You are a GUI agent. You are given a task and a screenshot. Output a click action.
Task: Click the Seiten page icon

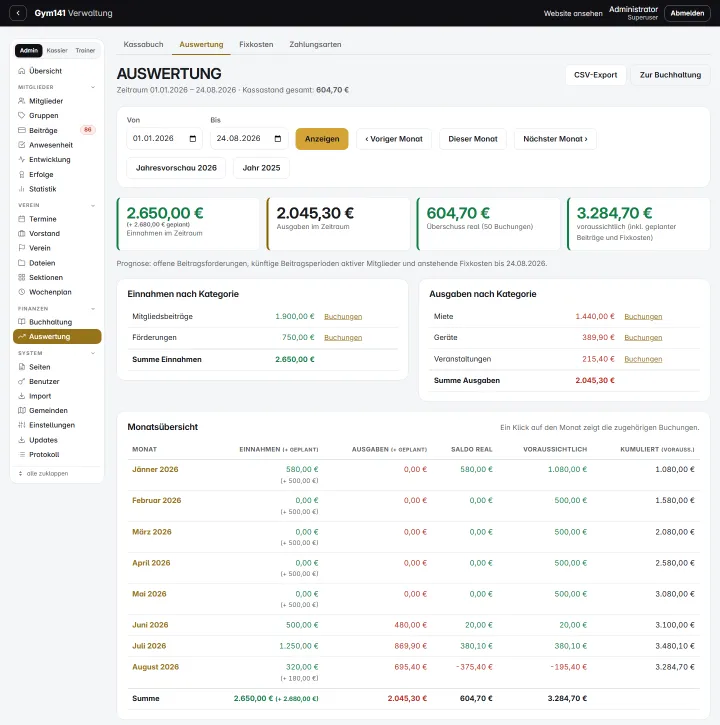coord(21,367)
